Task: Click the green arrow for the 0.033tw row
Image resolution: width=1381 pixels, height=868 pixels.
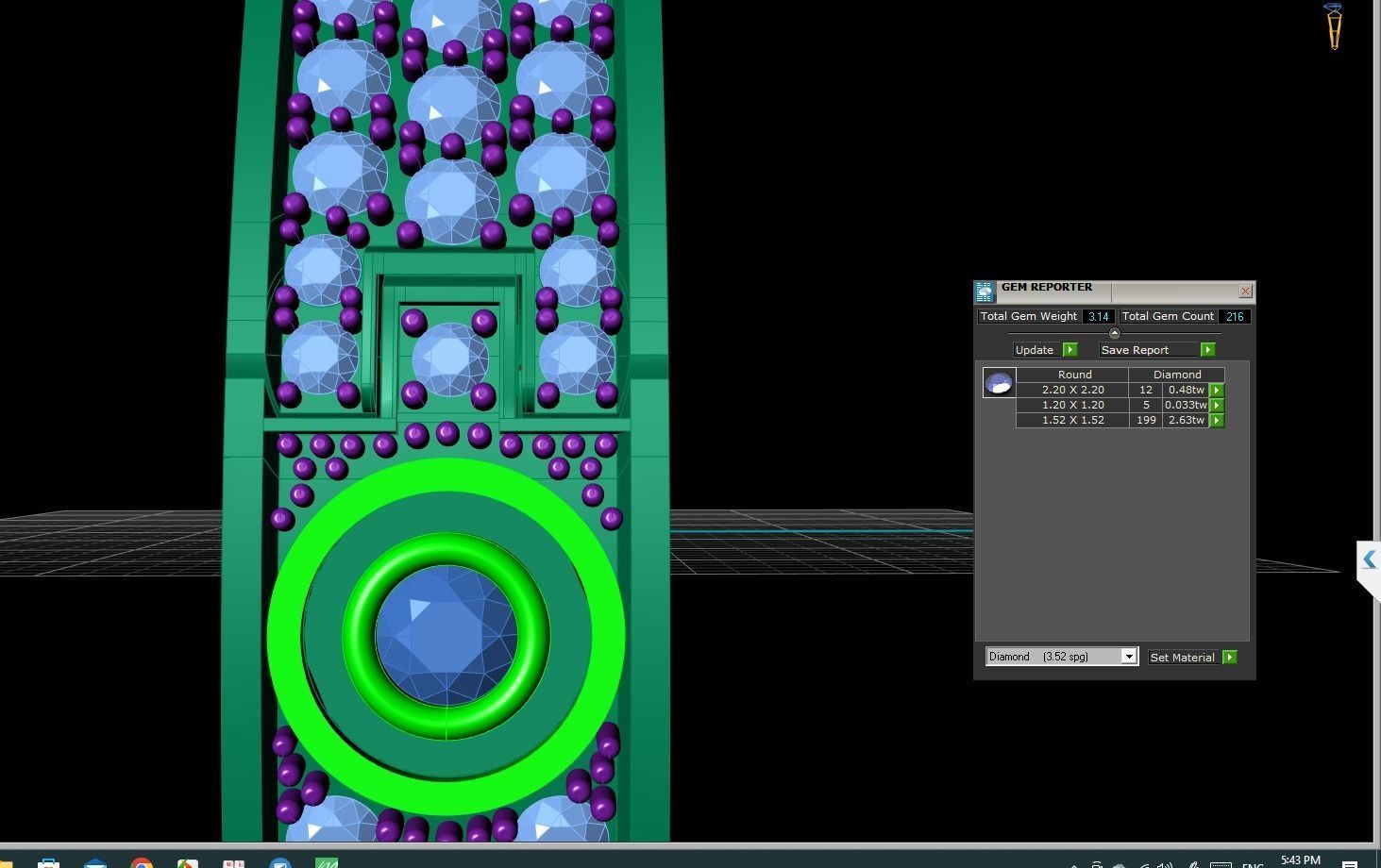Action: click(1217, 405)
